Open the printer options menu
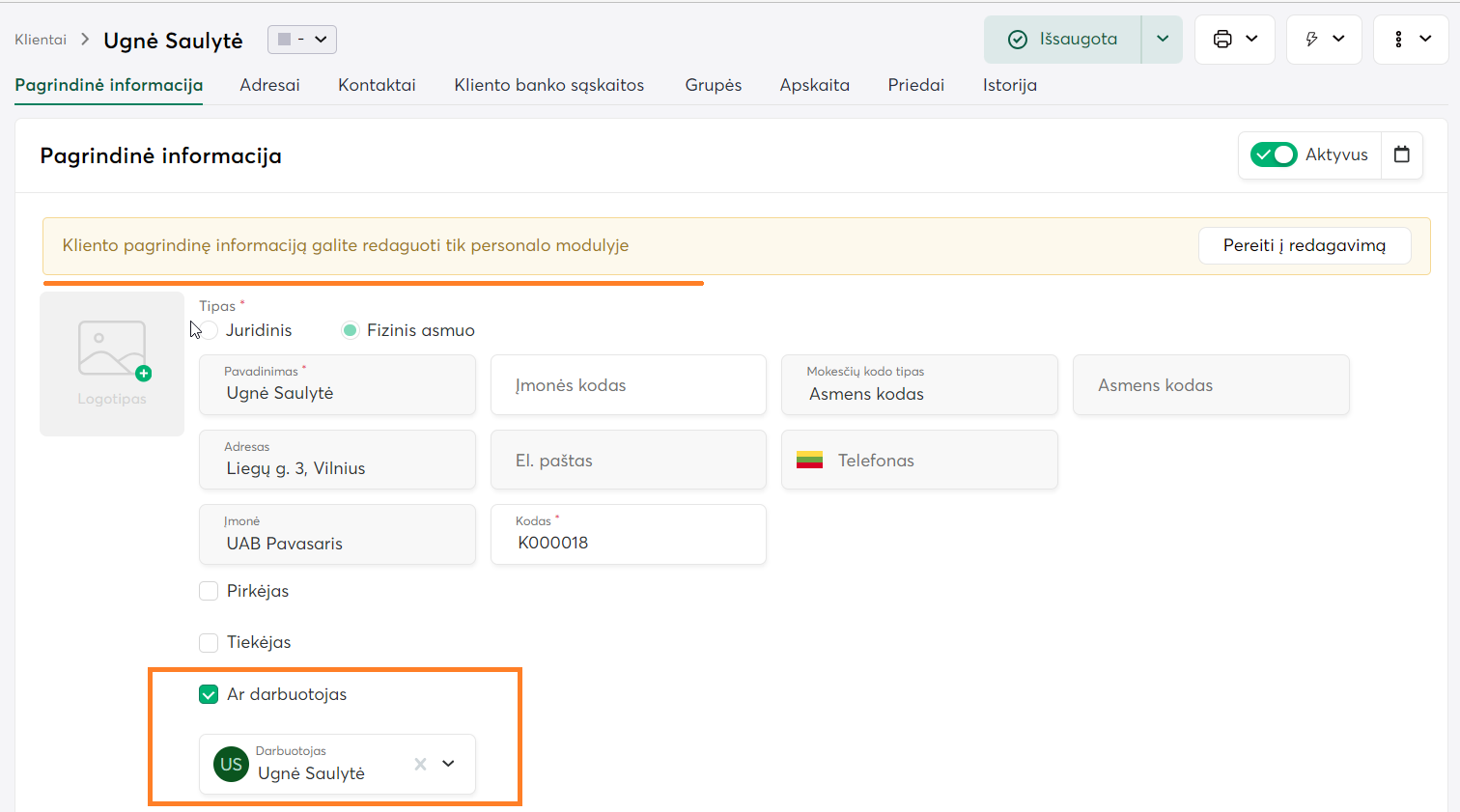 [1234, 40]
